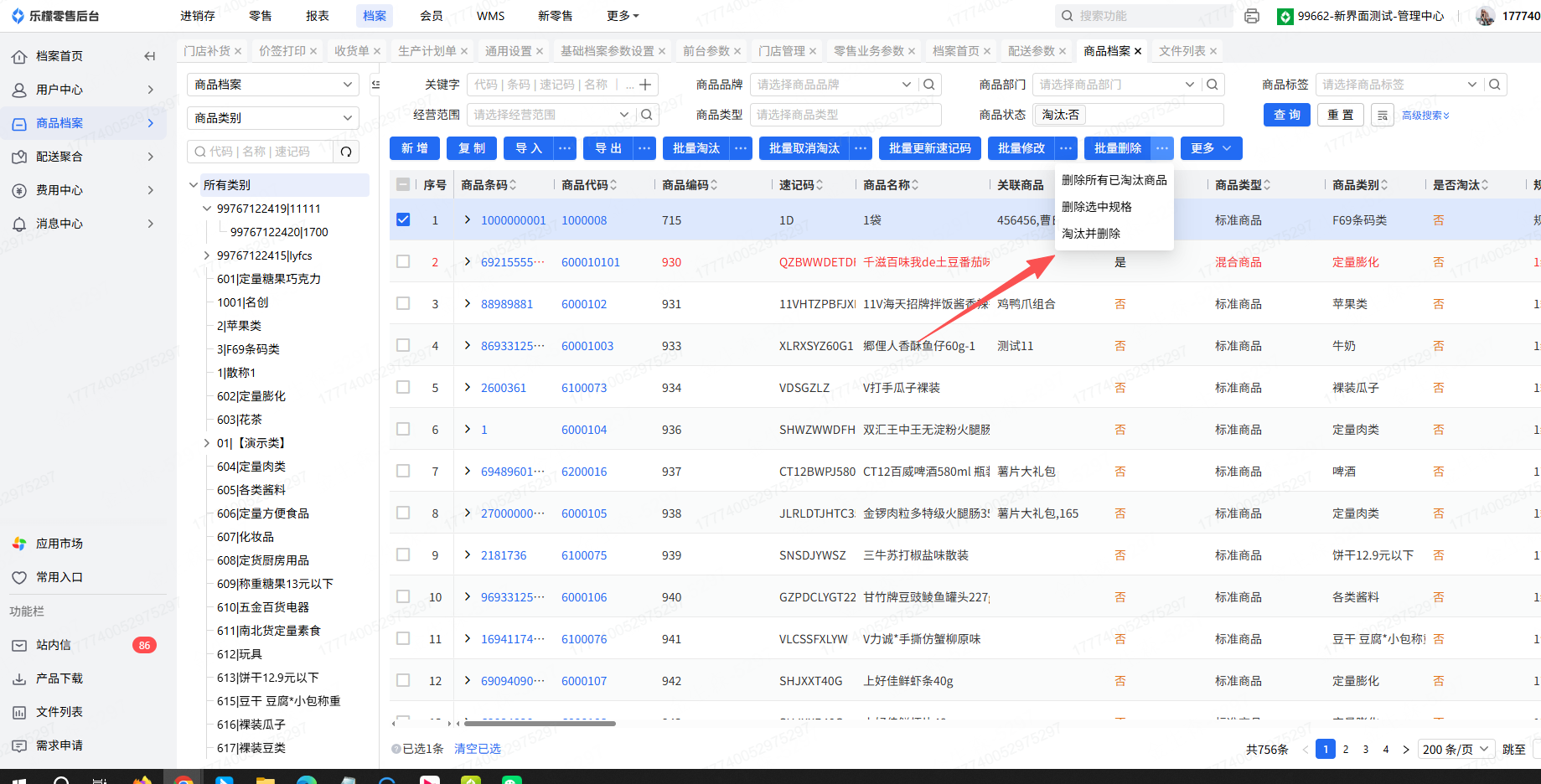Click the 新增 button

pos(415,148)
